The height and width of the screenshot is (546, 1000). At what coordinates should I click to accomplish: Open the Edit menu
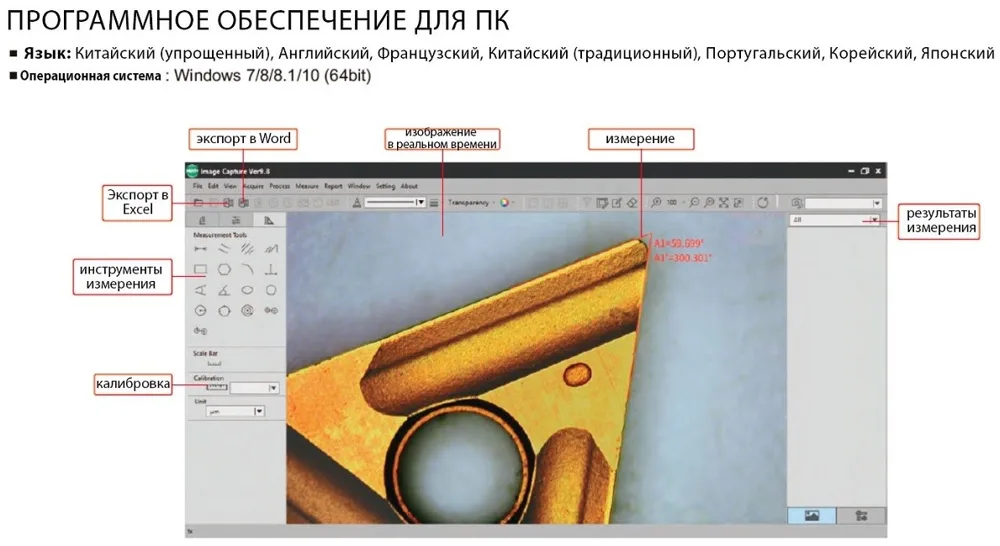213,186
